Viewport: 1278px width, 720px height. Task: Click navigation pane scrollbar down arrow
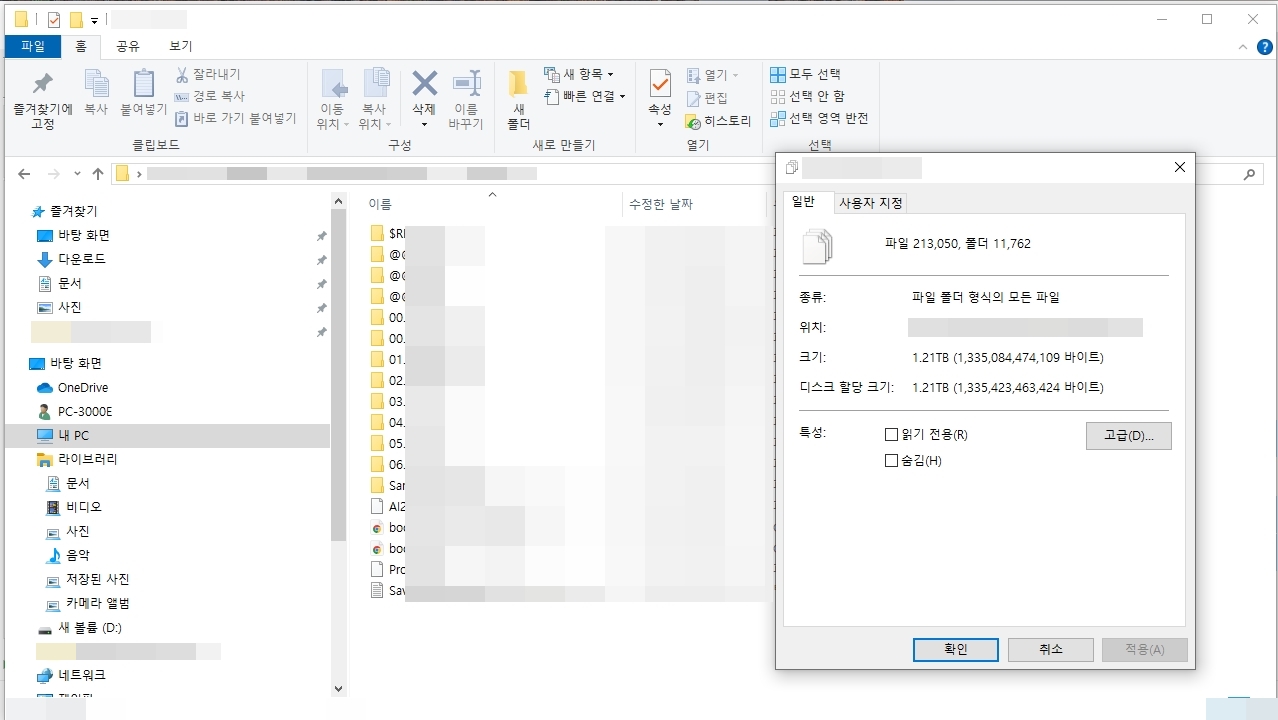pos(338,688)
